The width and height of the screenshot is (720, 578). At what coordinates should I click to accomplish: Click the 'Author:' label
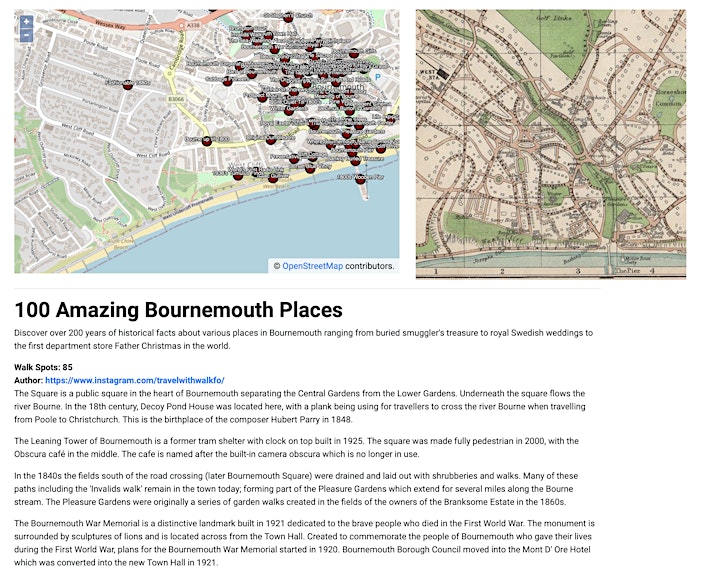28,380
